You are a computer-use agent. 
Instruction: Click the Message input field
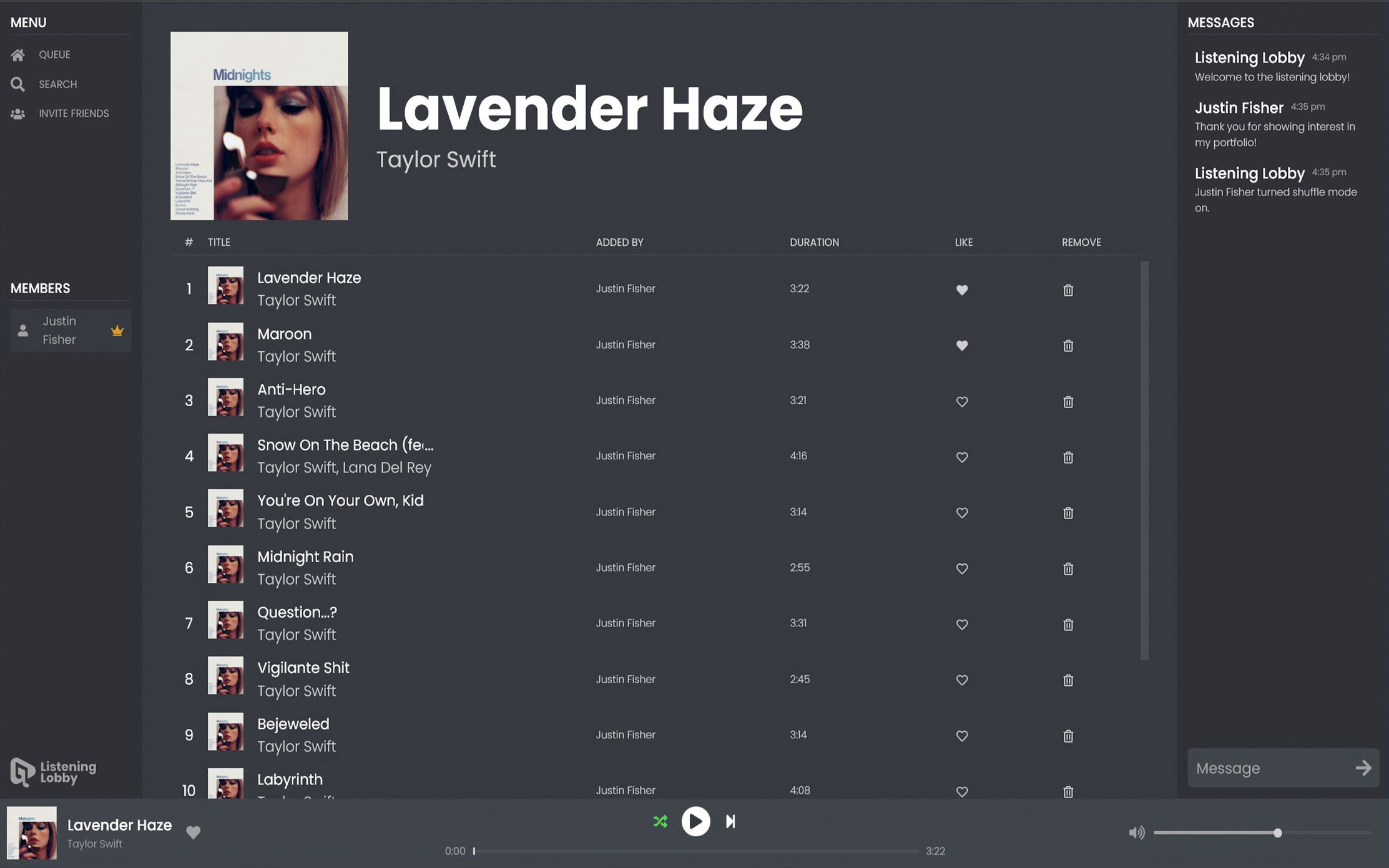click(1270, 768)
